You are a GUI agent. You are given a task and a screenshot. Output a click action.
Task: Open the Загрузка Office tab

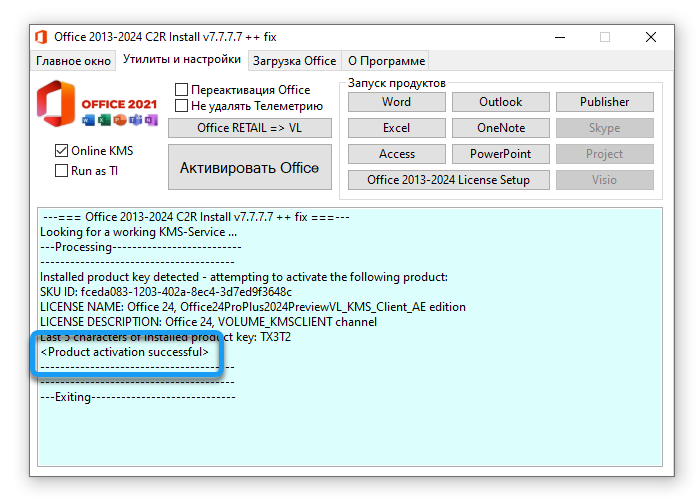(294, 61)
